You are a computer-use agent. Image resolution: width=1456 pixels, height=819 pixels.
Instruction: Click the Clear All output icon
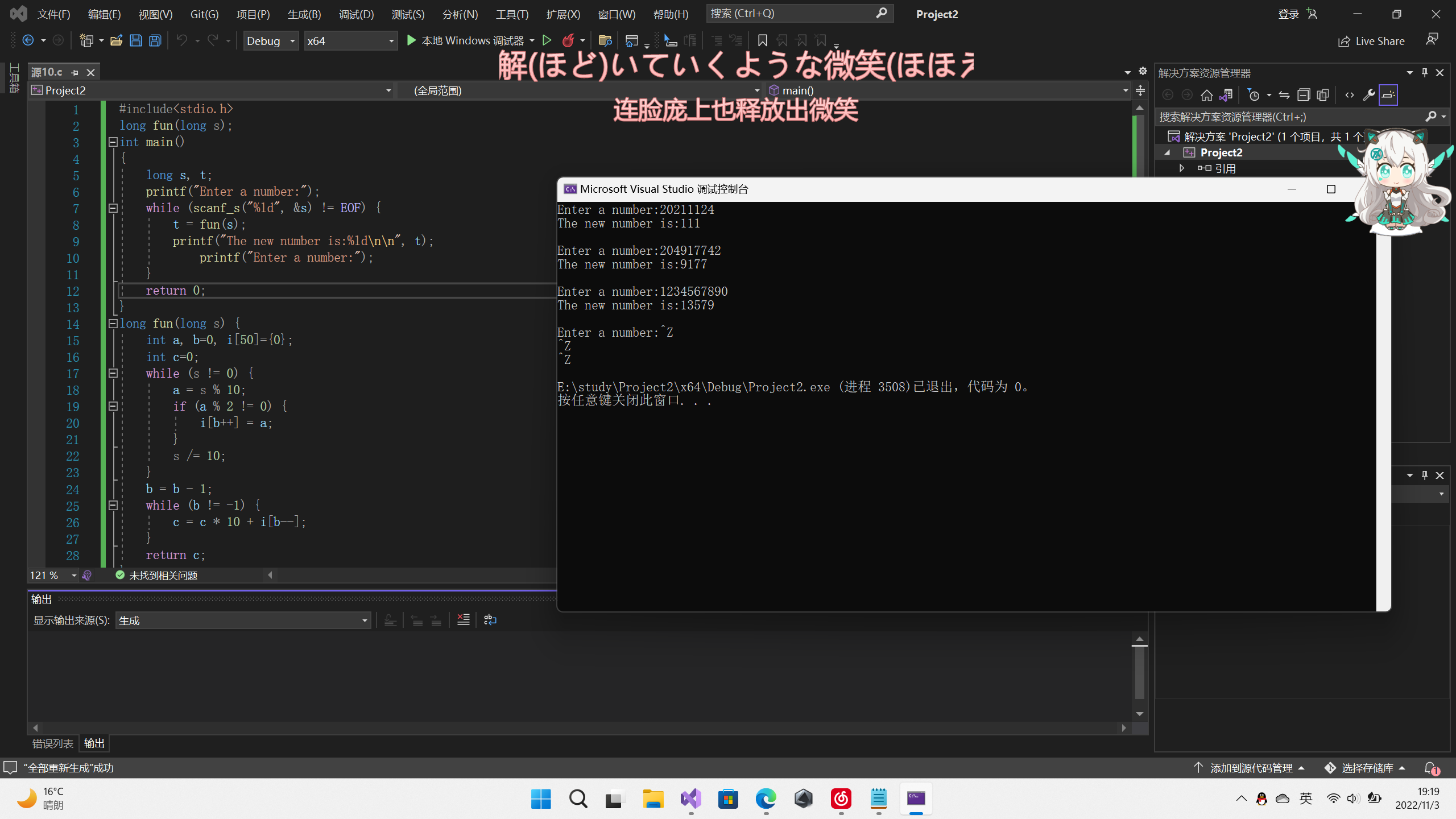[464, 620]
